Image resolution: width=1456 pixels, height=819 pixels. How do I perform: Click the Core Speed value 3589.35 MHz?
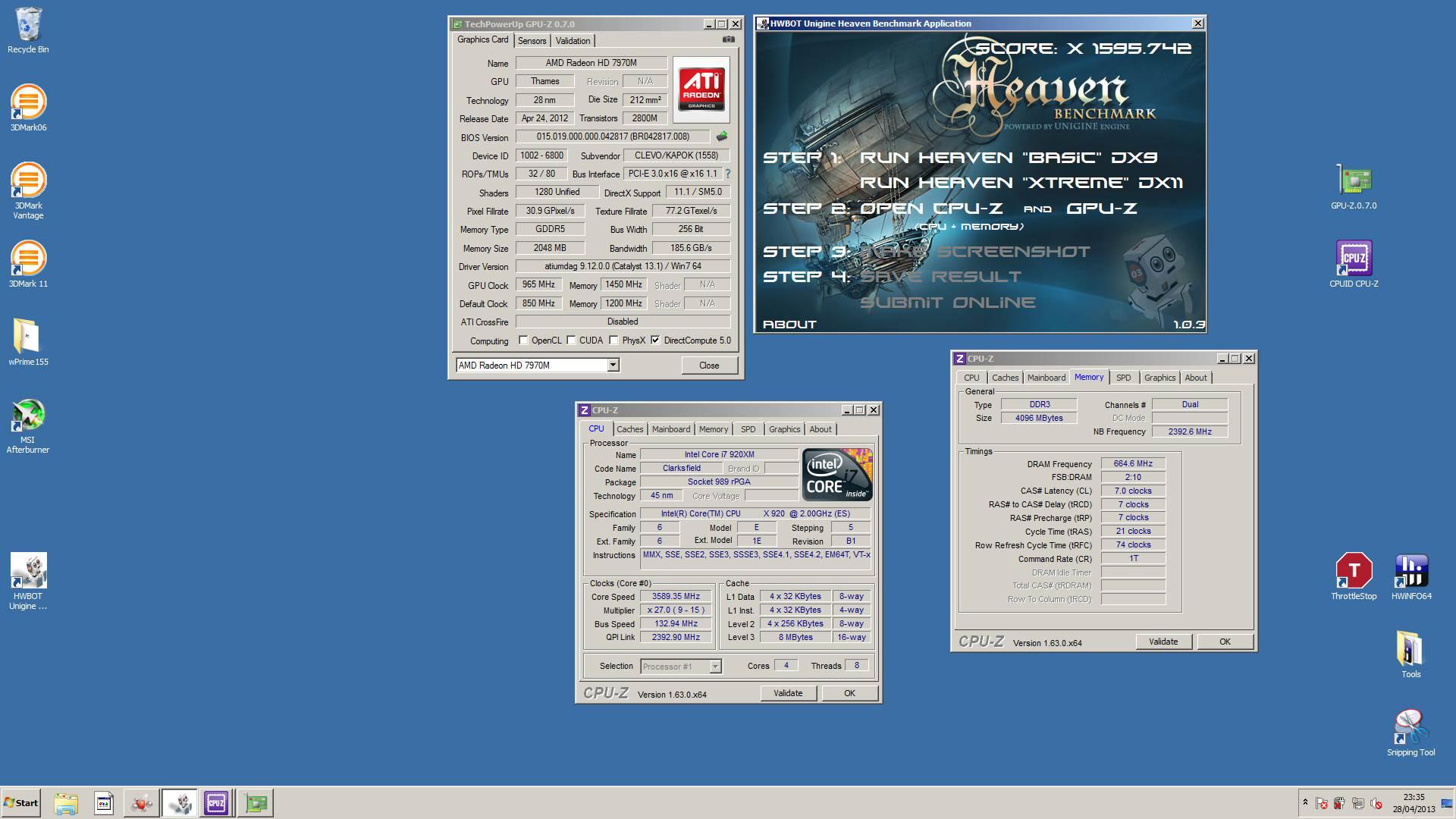click(676, 597)
